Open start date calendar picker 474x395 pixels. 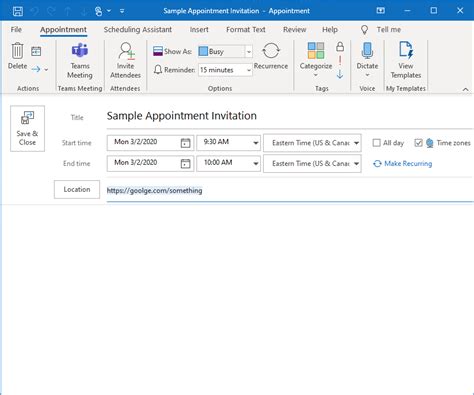coord(185,143)
